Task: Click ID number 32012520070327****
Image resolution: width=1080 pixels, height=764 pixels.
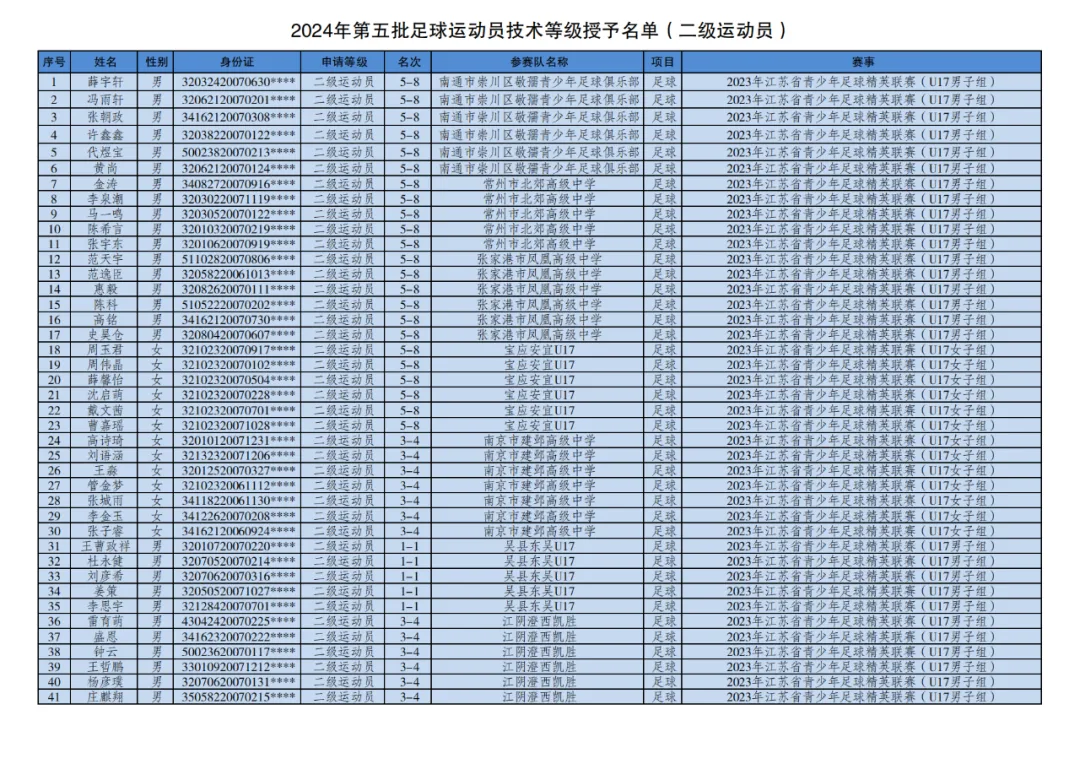Action: coord(238,471)
